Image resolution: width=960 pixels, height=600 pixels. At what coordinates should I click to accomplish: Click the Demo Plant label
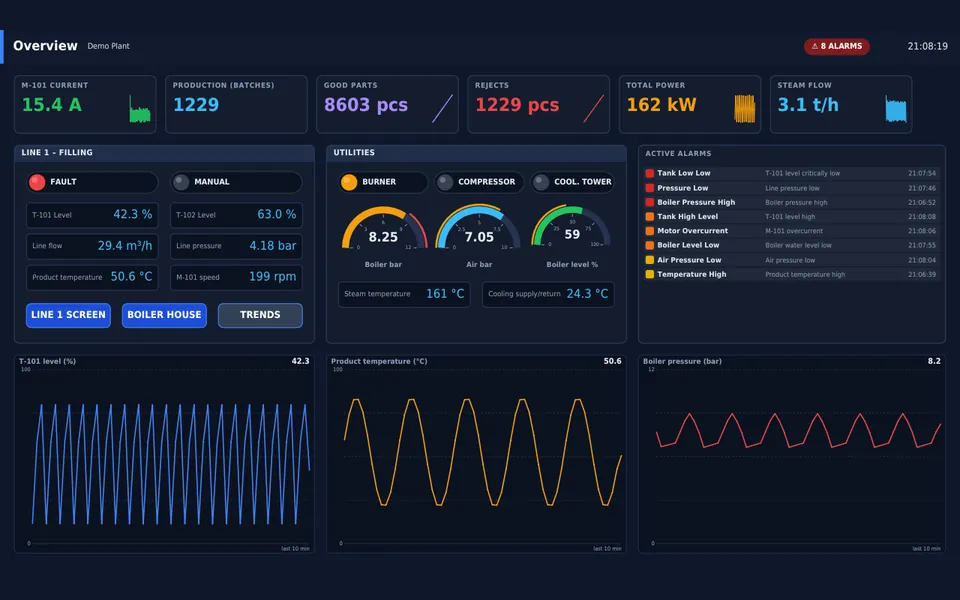coord(108,46)
